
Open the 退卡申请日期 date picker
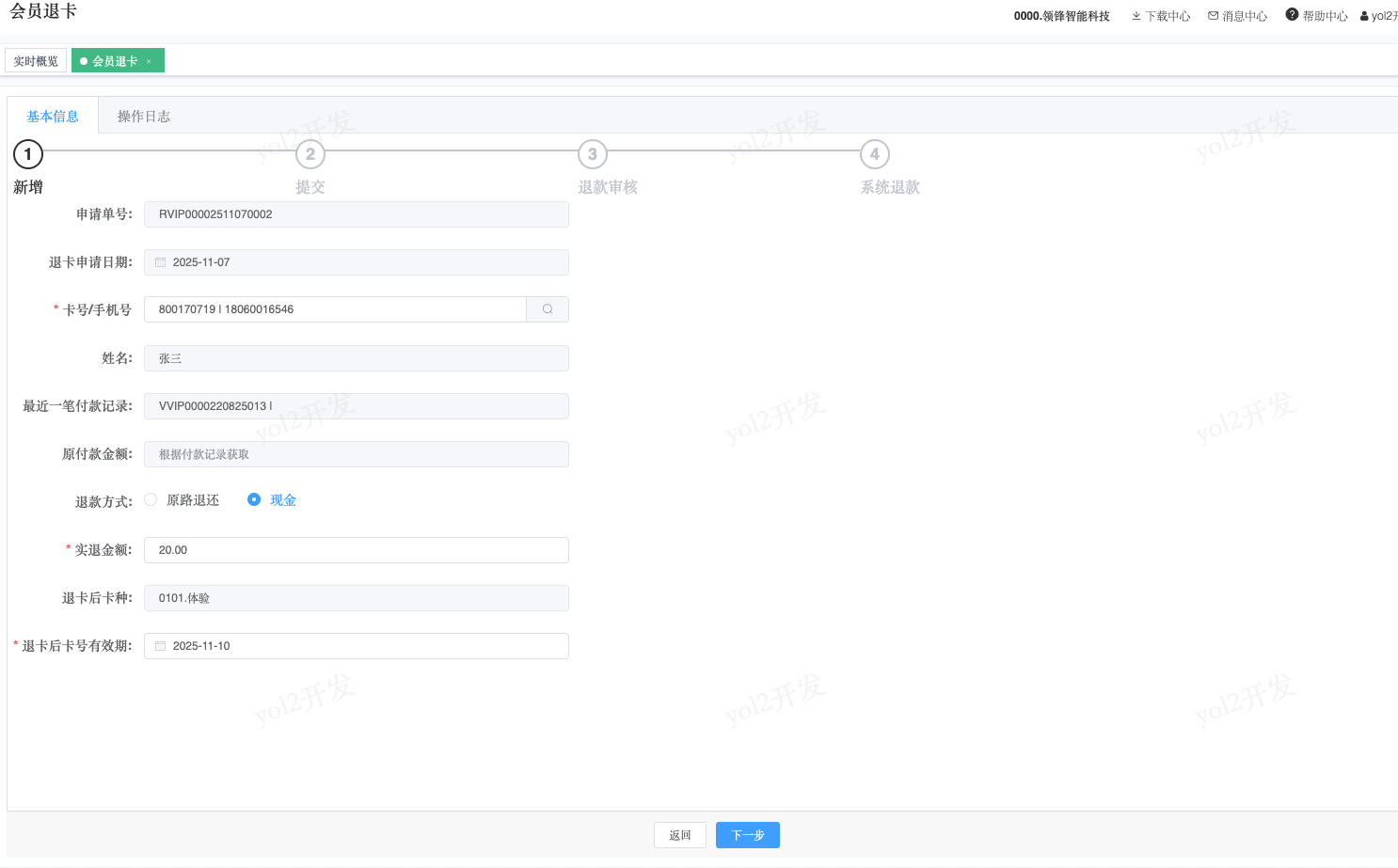[357, 262]
